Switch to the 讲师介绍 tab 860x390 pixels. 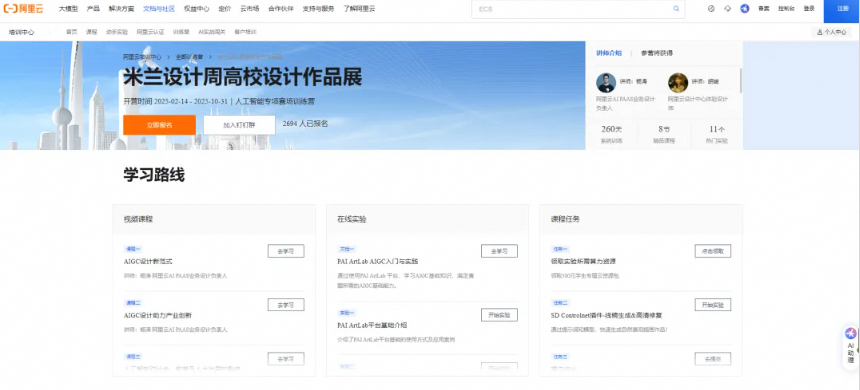pyautogui.click(x=609, y=53)
